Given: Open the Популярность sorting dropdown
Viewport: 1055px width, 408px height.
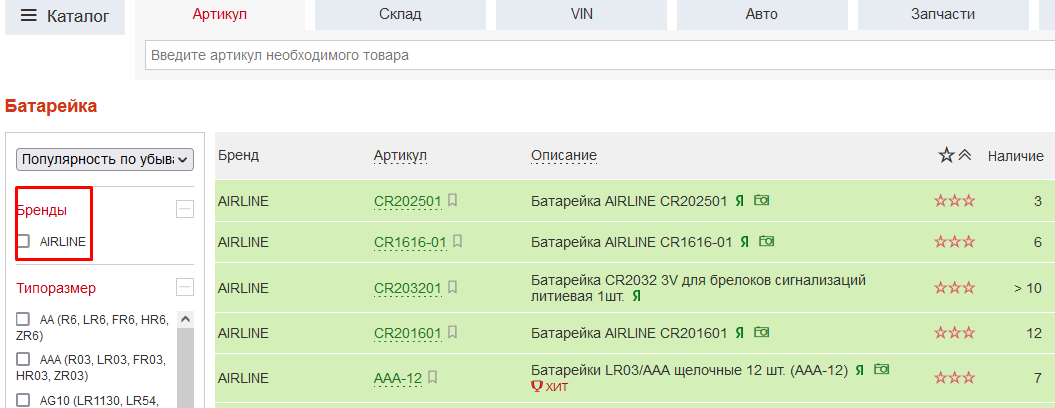Looking at the screenshot, I should [106, 159].
